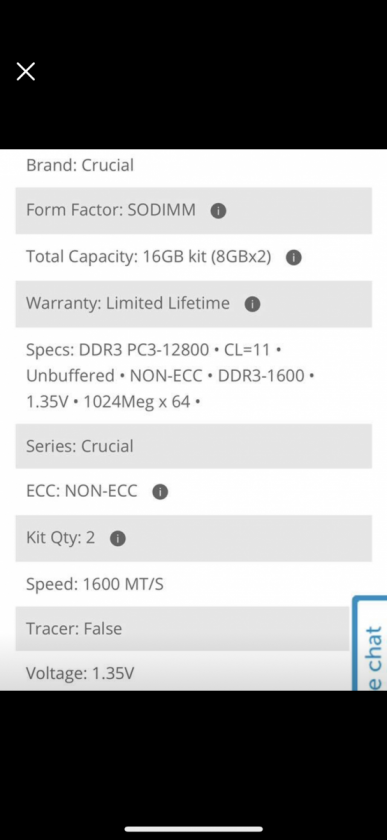The height and width of the screenshot is (840, 387).
Task: Tap the Form Factor: SODIMM text
Action: pyautogui.click(x=111, y=210)
